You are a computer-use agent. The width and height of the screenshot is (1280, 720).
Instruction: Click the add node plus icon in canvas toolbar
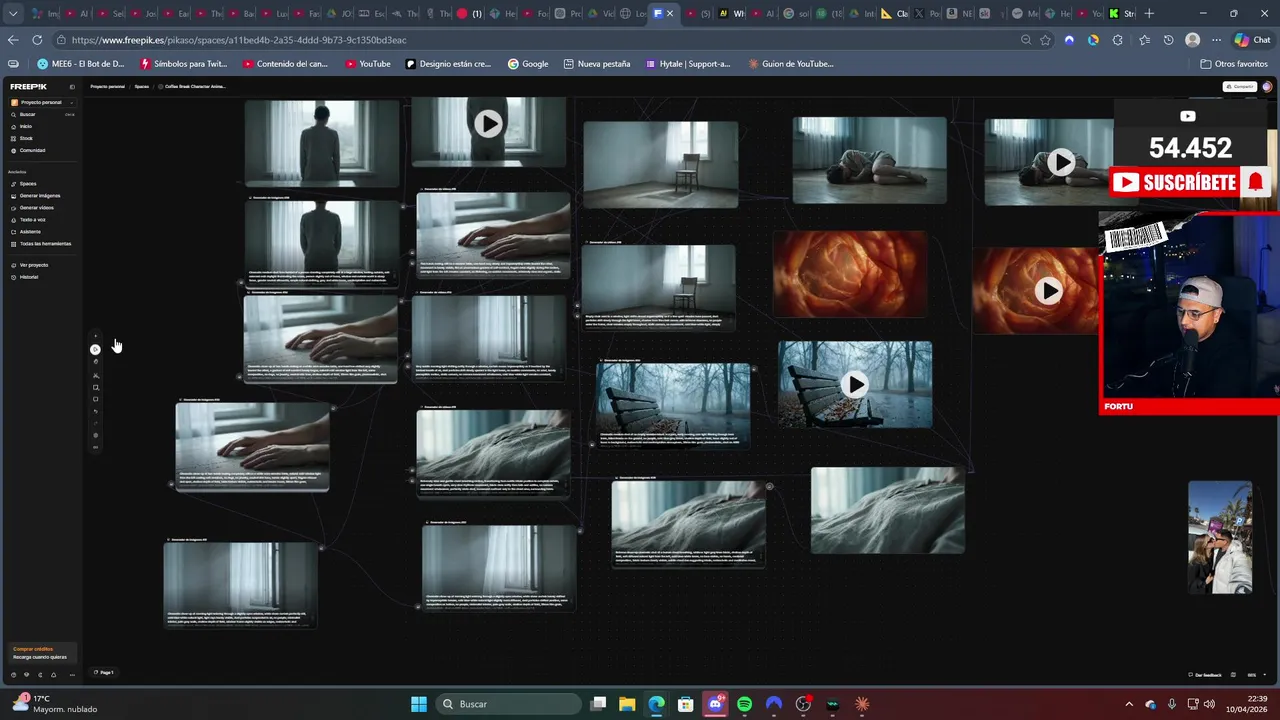(x=96, y=337)
